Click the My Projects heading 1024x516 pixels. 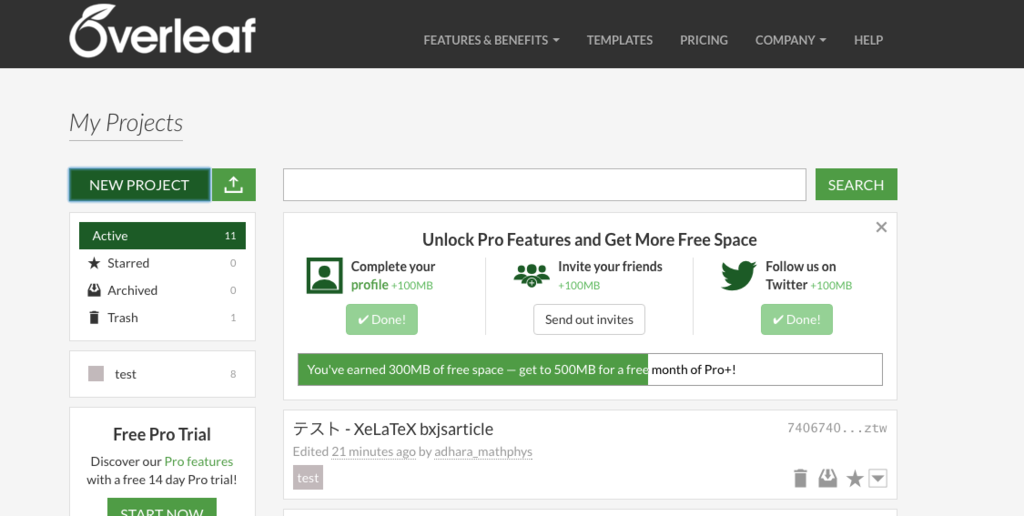point(126,123)
